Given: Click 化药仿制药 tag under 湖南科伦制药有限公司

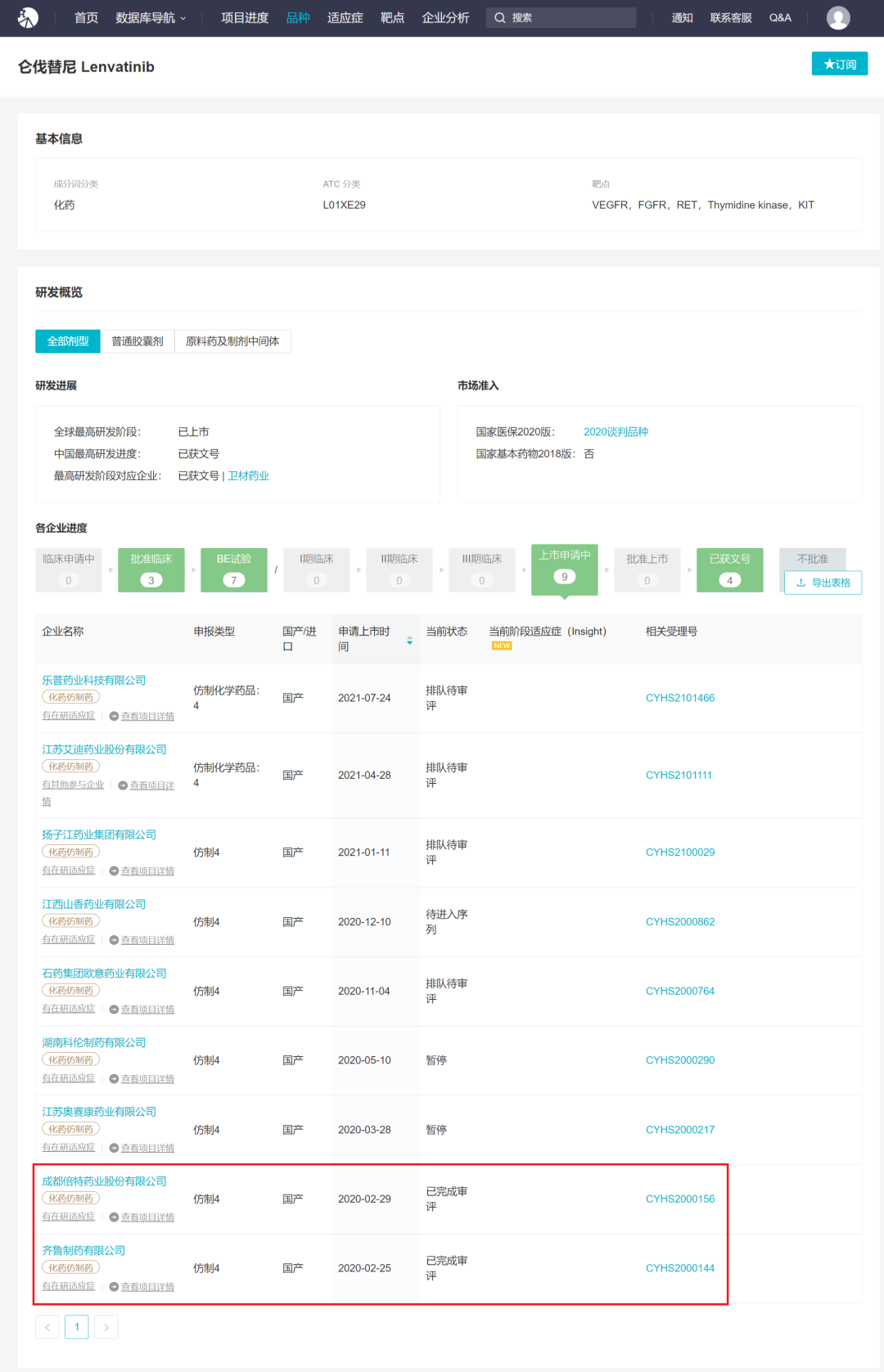Looking at the screenshot, I should (x=70, y=1059).
